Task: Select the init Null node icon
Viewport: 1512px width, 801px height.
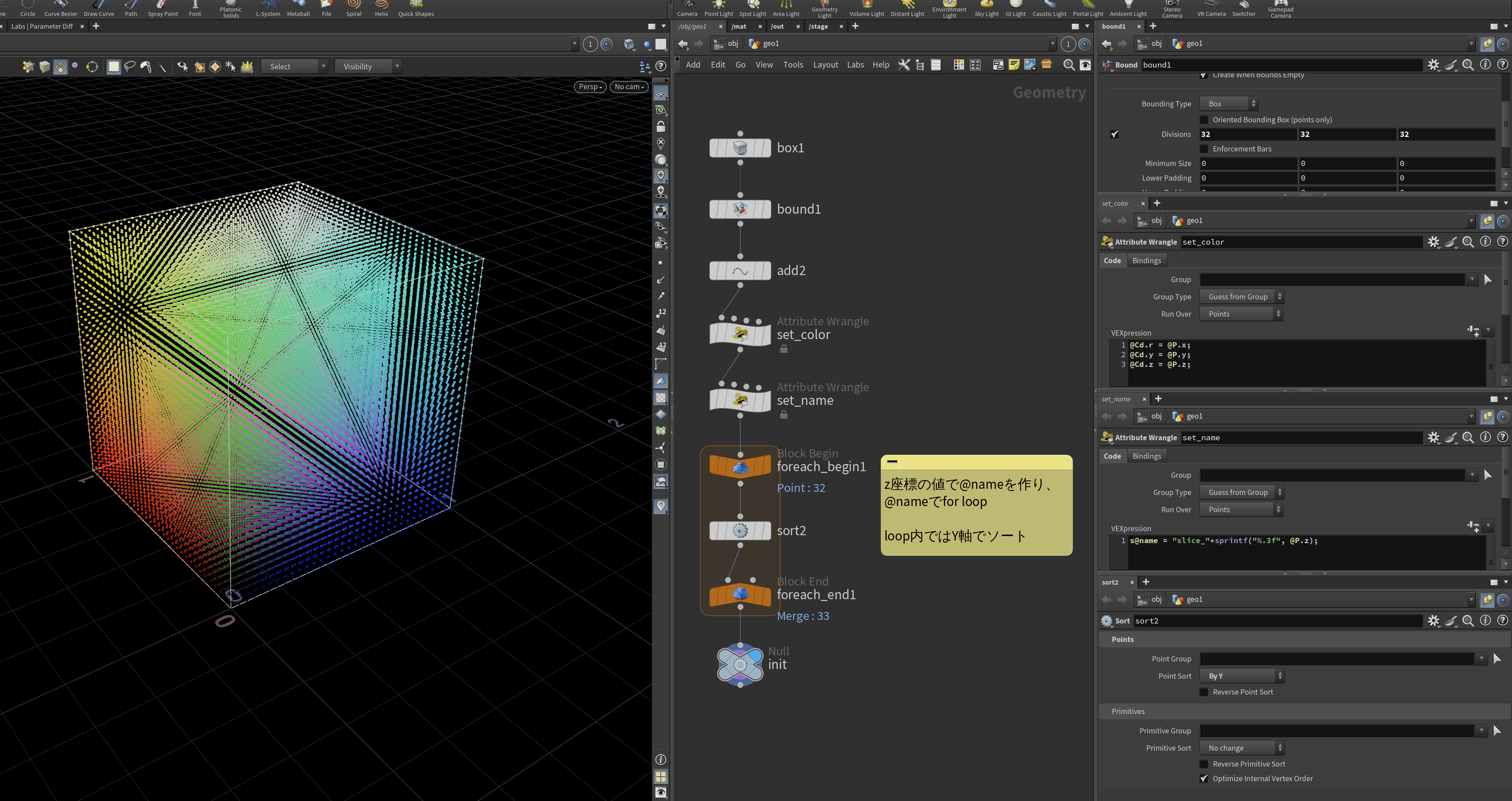Action: [739, 664]
